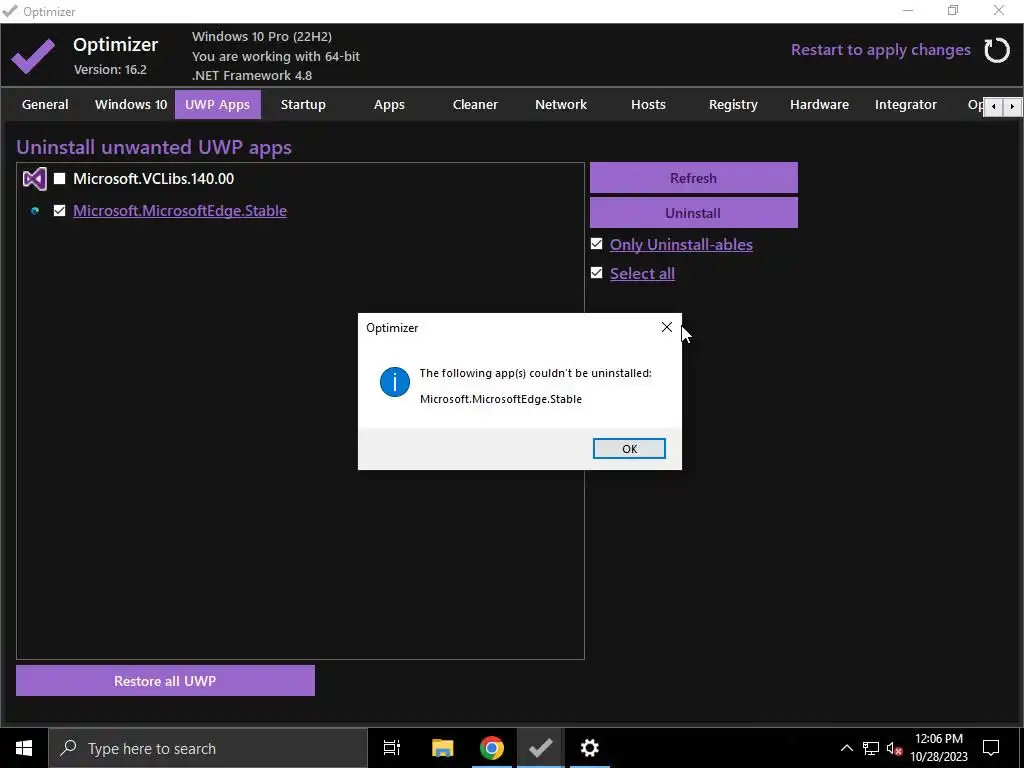
Task: Open the Network tab
Action: [x=561, y=104]
